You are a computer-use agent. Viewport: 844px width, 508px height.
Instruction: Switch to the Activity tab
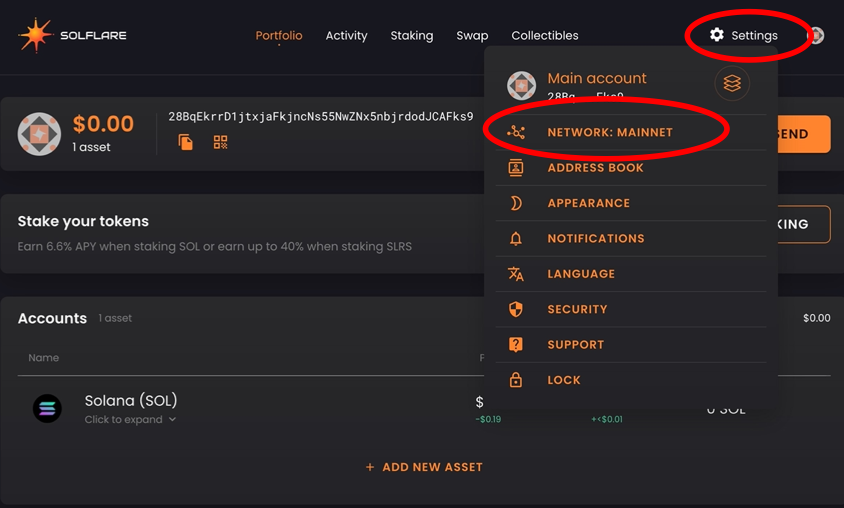tap(346, 36)
